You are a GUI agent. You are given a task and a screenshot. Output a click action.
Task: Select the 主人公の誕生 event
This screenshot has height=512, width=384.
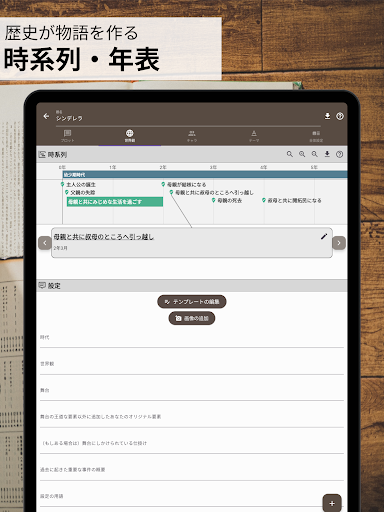tap(78, 184)
